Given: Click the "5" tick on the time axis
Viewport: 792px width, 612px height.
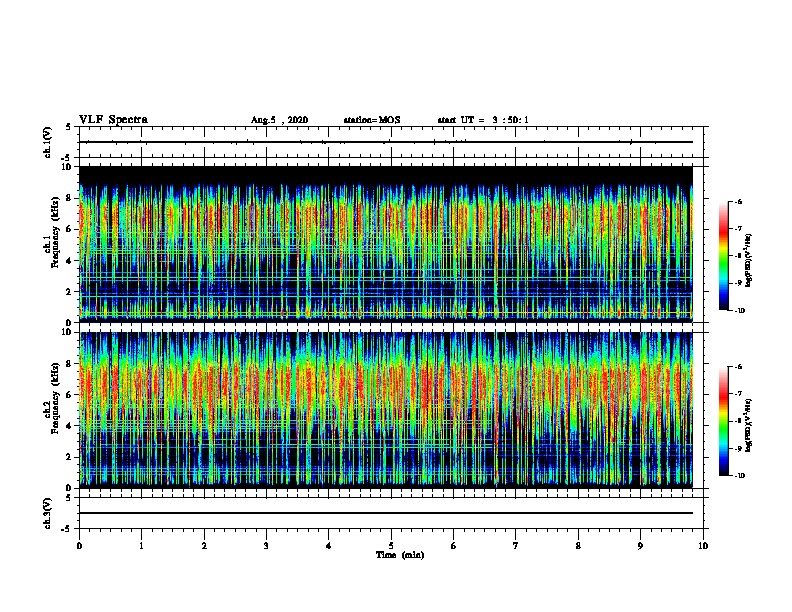Looking at the screenshot, I should [x=391, y=546].
